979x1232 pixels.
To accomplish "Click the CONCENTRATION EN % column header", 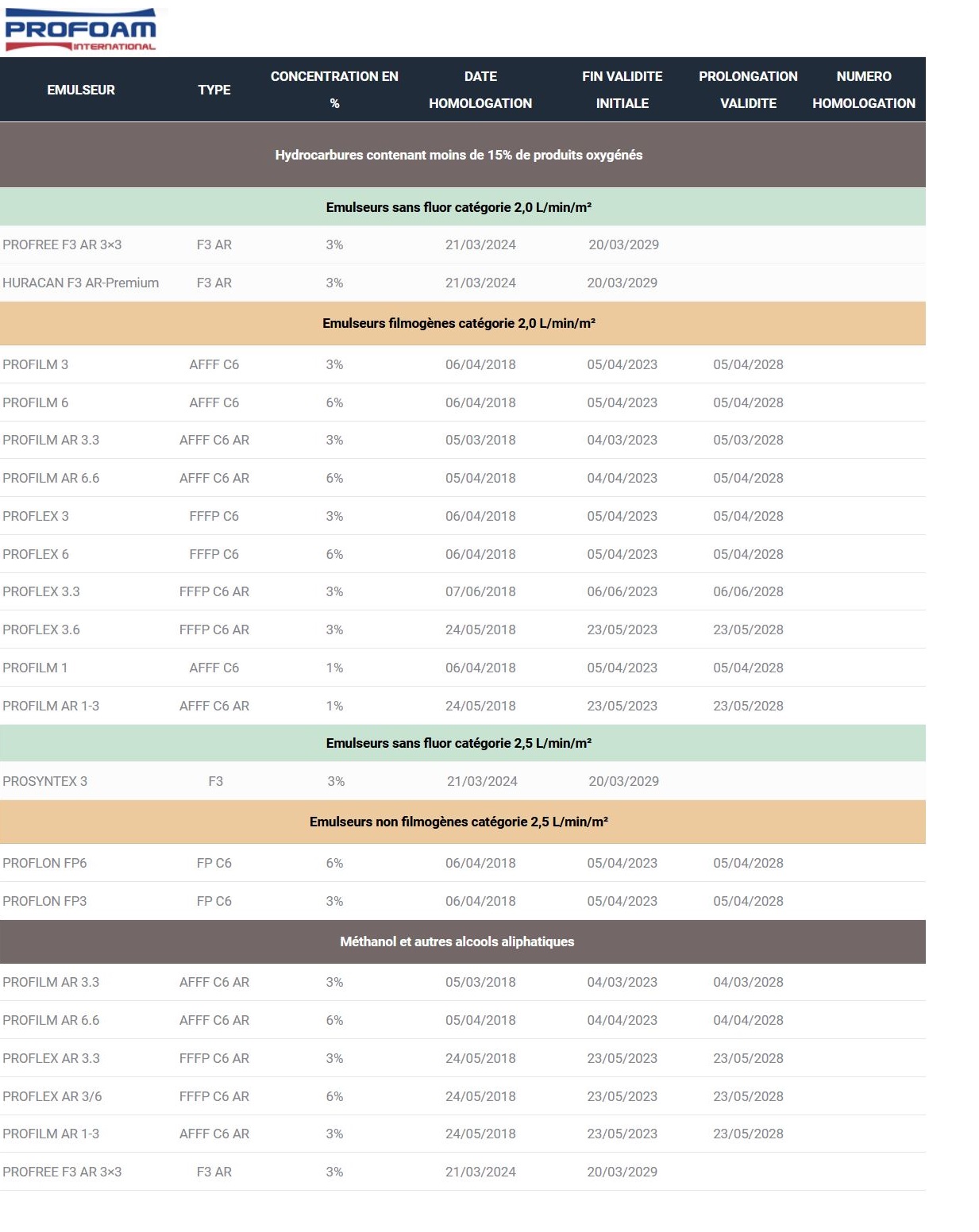I will pyautogui.click(x=334, y=90).
